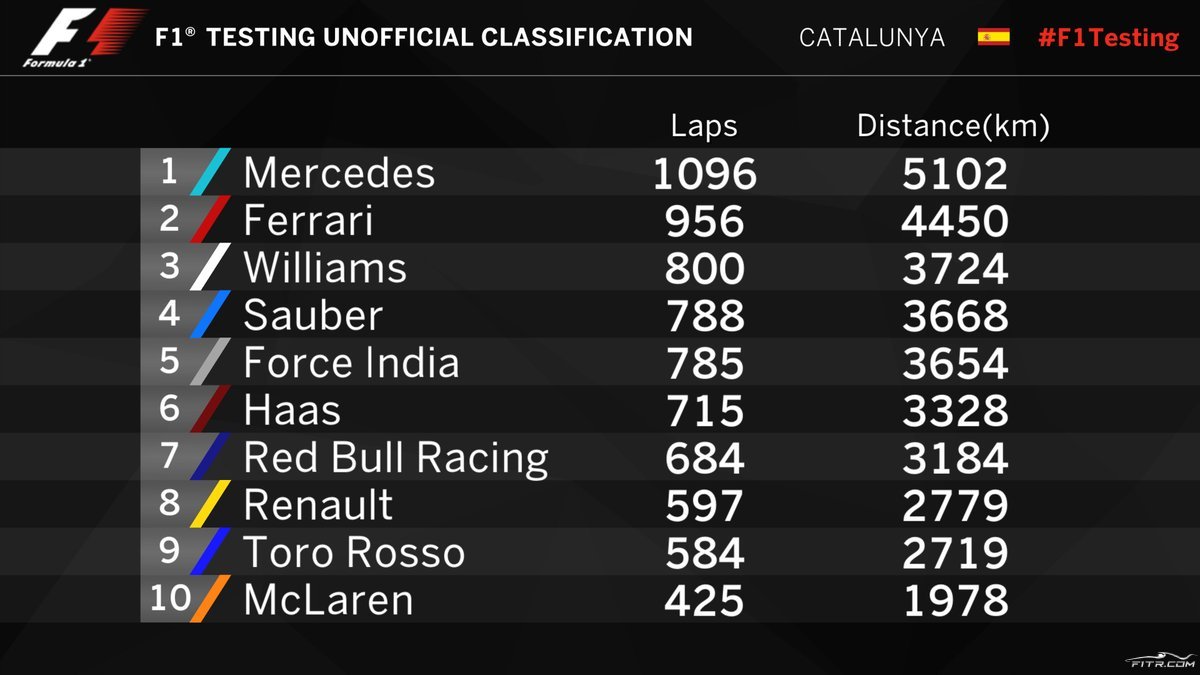Open the #F1Testing hashtag
Screen dimensions: 1200x675
pos(1108,38)
